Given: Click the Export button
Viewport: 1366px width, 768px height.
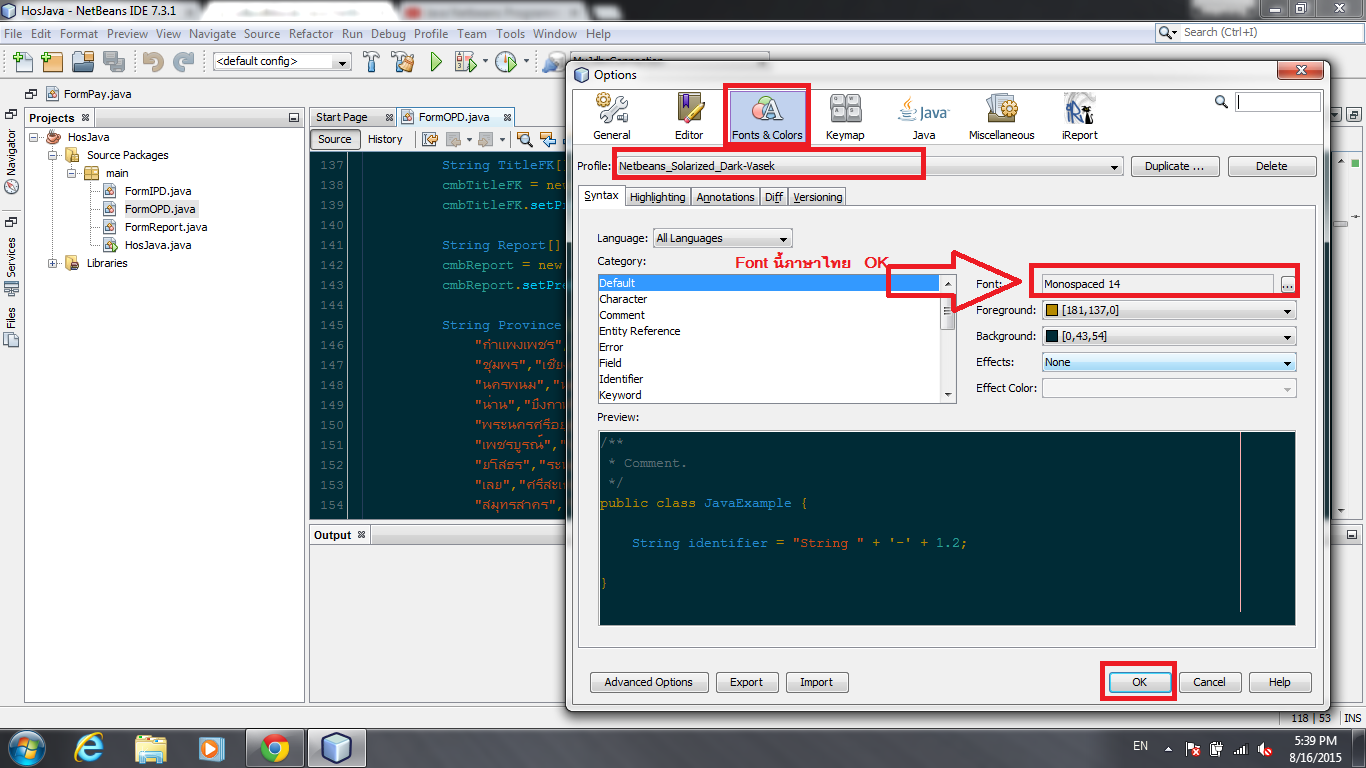Looking at the screenshot, I should tap(746, 682).
